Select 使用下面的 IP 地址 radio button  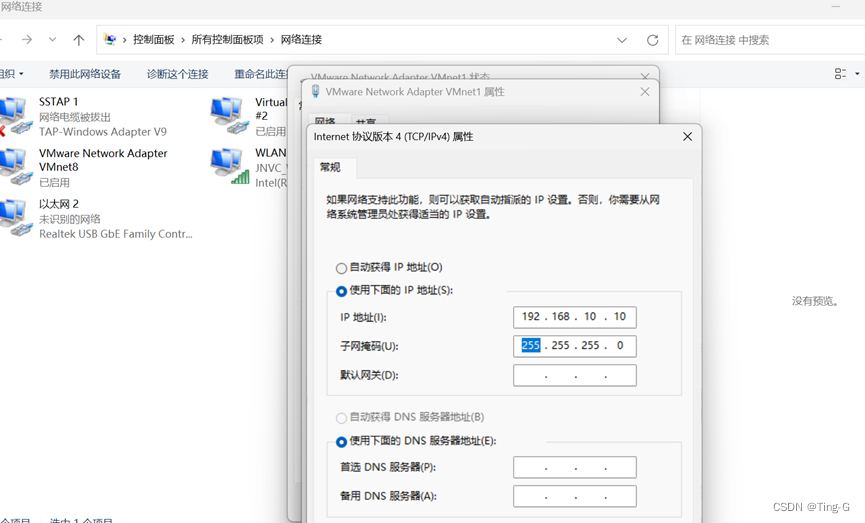(341, 291)
